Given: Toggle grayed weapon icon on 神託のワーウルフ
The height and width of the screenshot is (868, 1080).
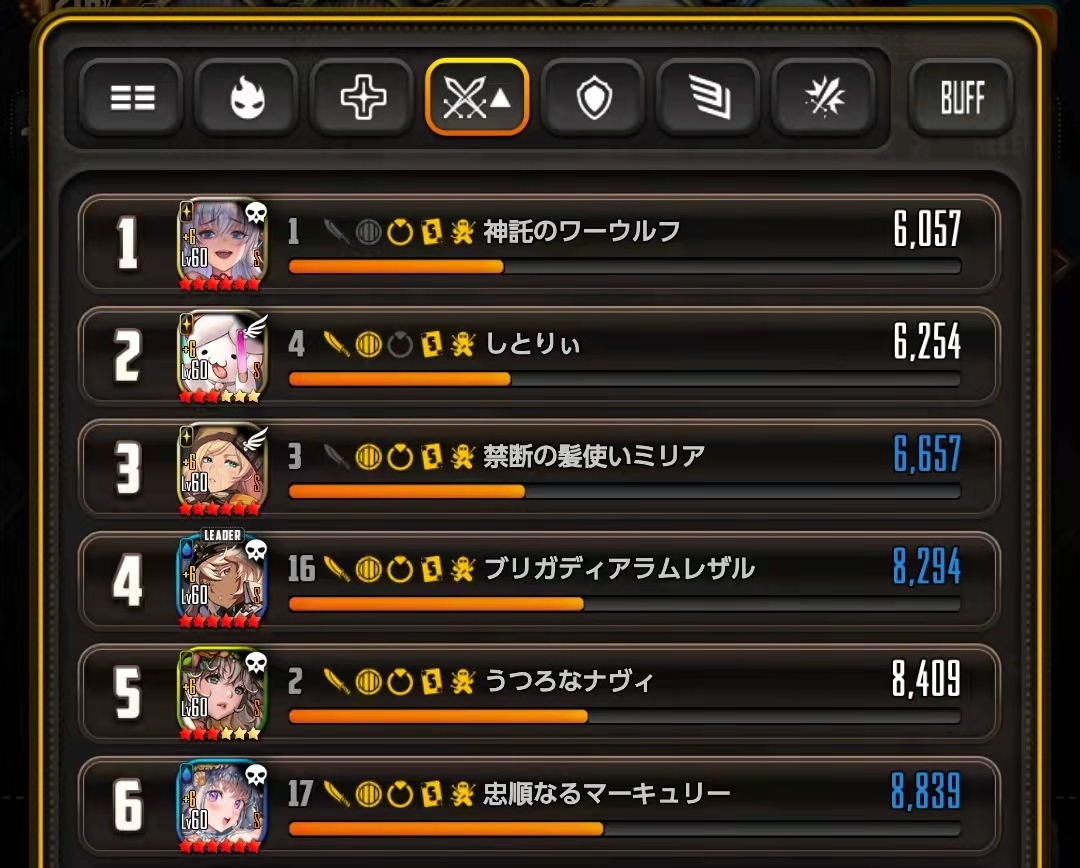Looking at the screenshot, I should (337, 231).
